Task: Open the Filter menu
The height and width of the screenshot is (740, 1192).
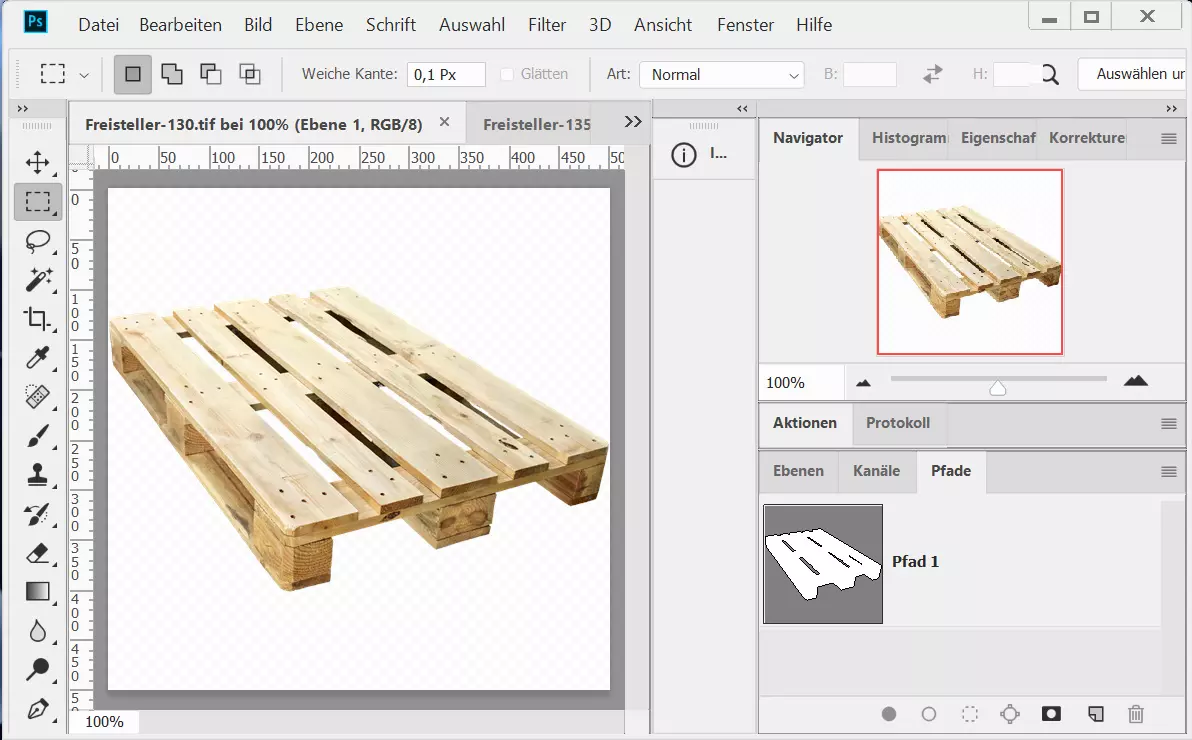Action: pos(546,24)
